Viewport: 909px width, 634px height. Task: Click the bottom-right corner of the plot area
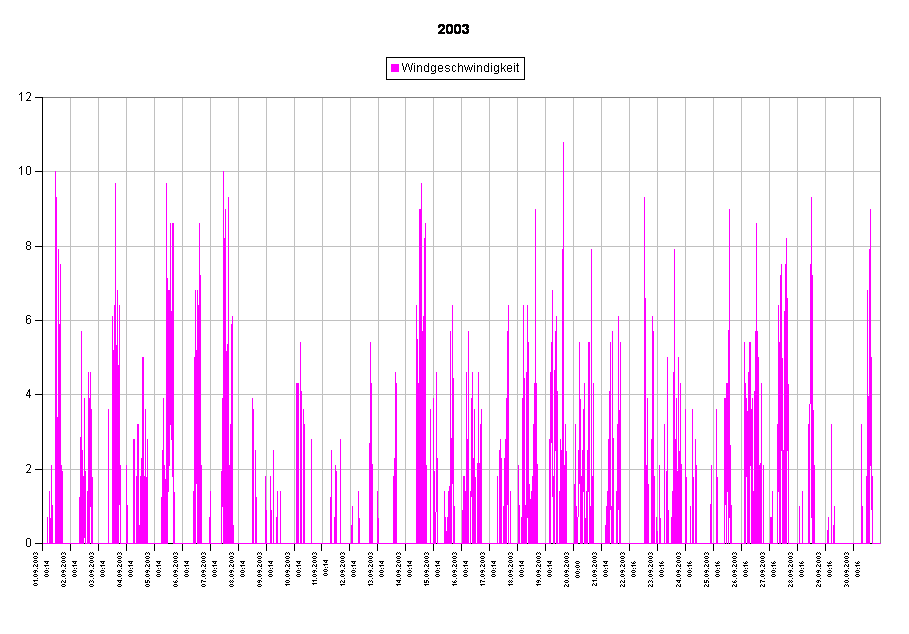(880, 543)
